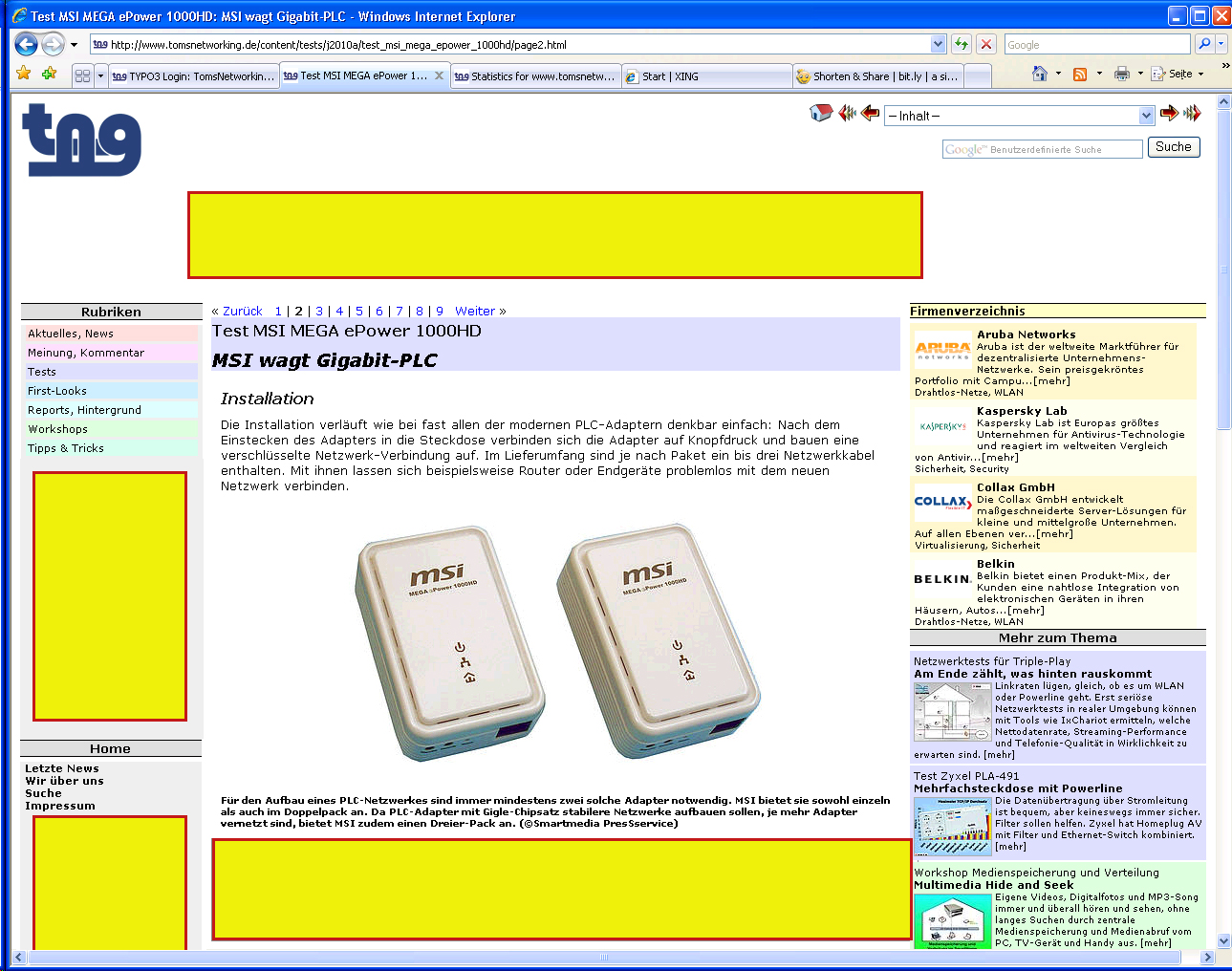Click the red Stop loading icon
The height and width of the screenshot is (971, 1232).
[987, 44]
